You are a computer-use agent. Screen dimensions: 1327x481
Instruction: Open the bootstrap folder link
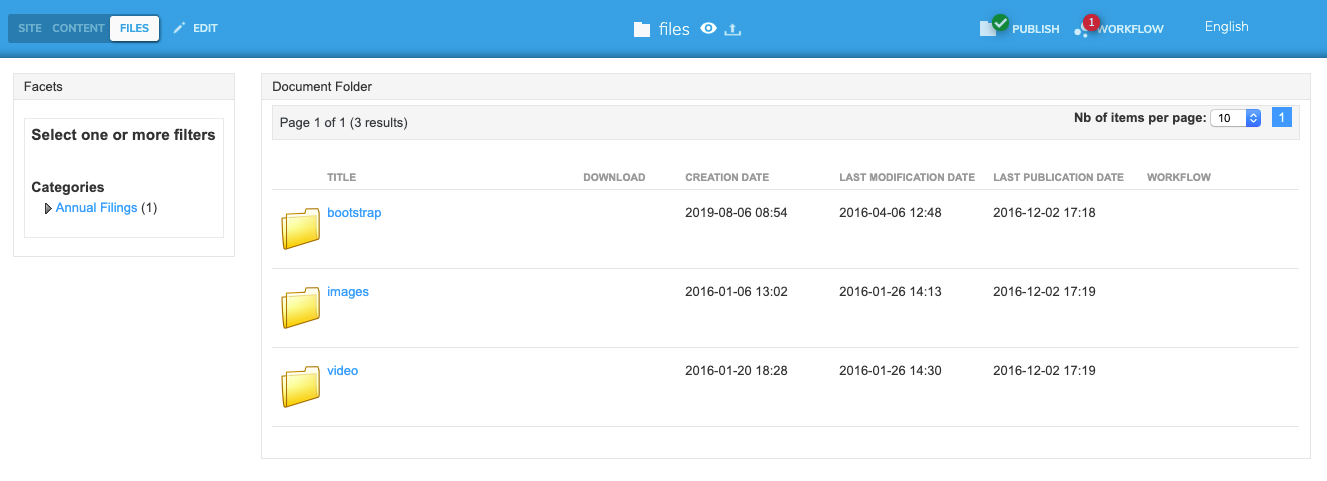[354, 213]
